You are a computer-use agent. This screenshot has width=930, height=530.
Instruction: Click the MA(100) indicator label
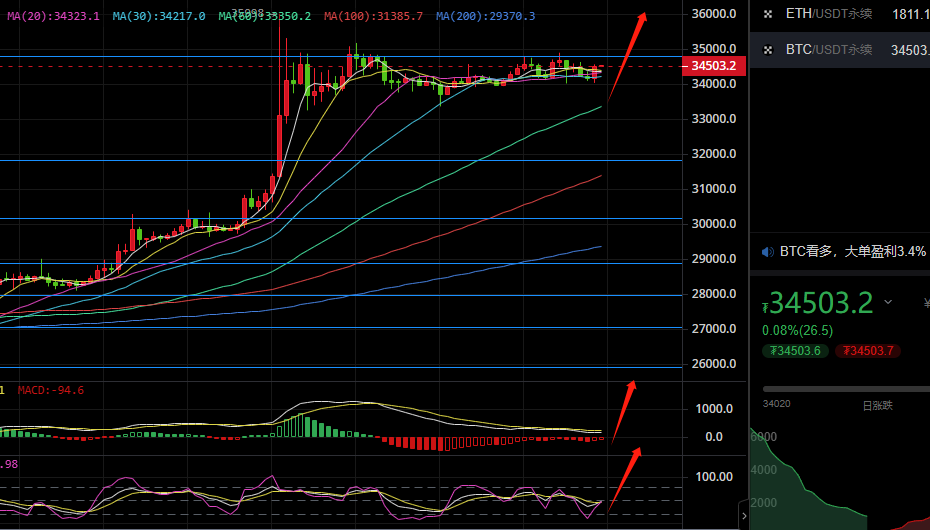373,17
